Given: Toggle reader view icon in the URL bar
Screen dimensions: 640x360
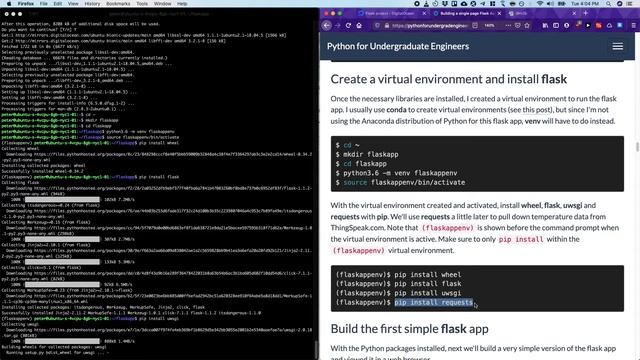Looking at the screenshot, I should [475, 25].
